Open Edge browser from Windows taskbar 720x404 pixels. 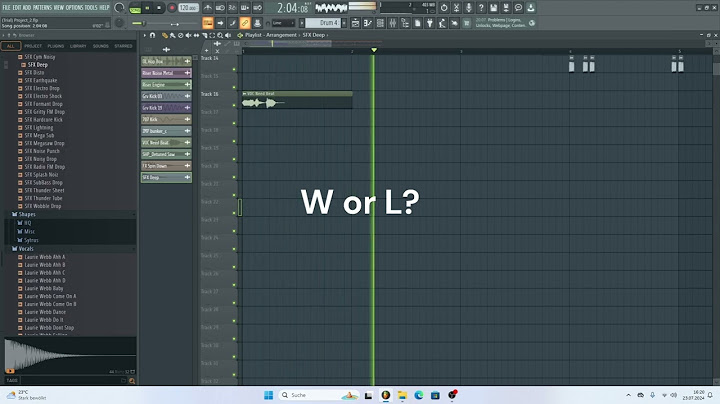point(419,395)
